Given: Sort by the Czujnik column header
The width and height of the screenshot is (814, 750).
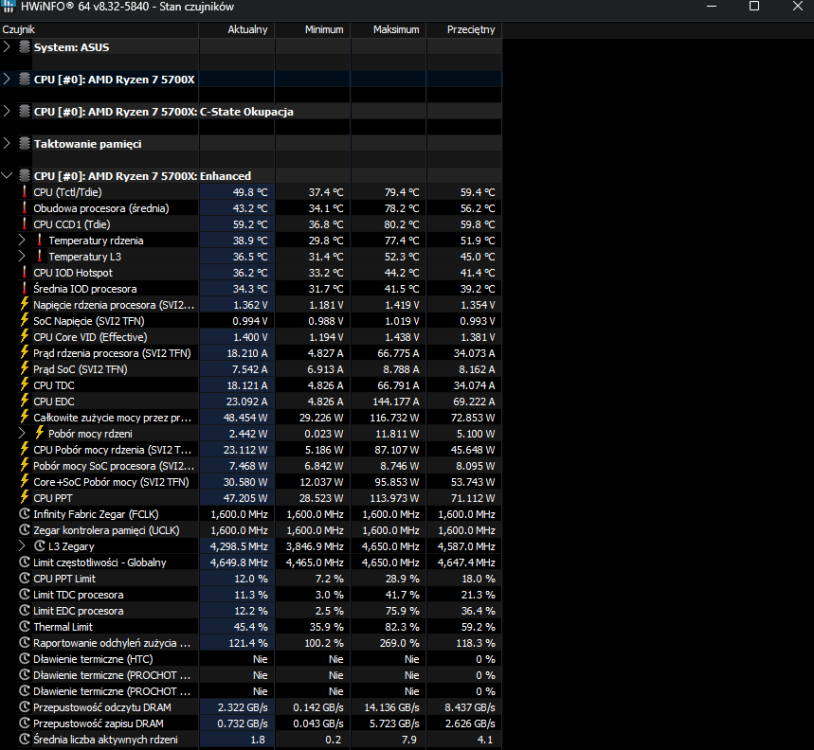Looking at the screenshot, I should tap(99, 30).
